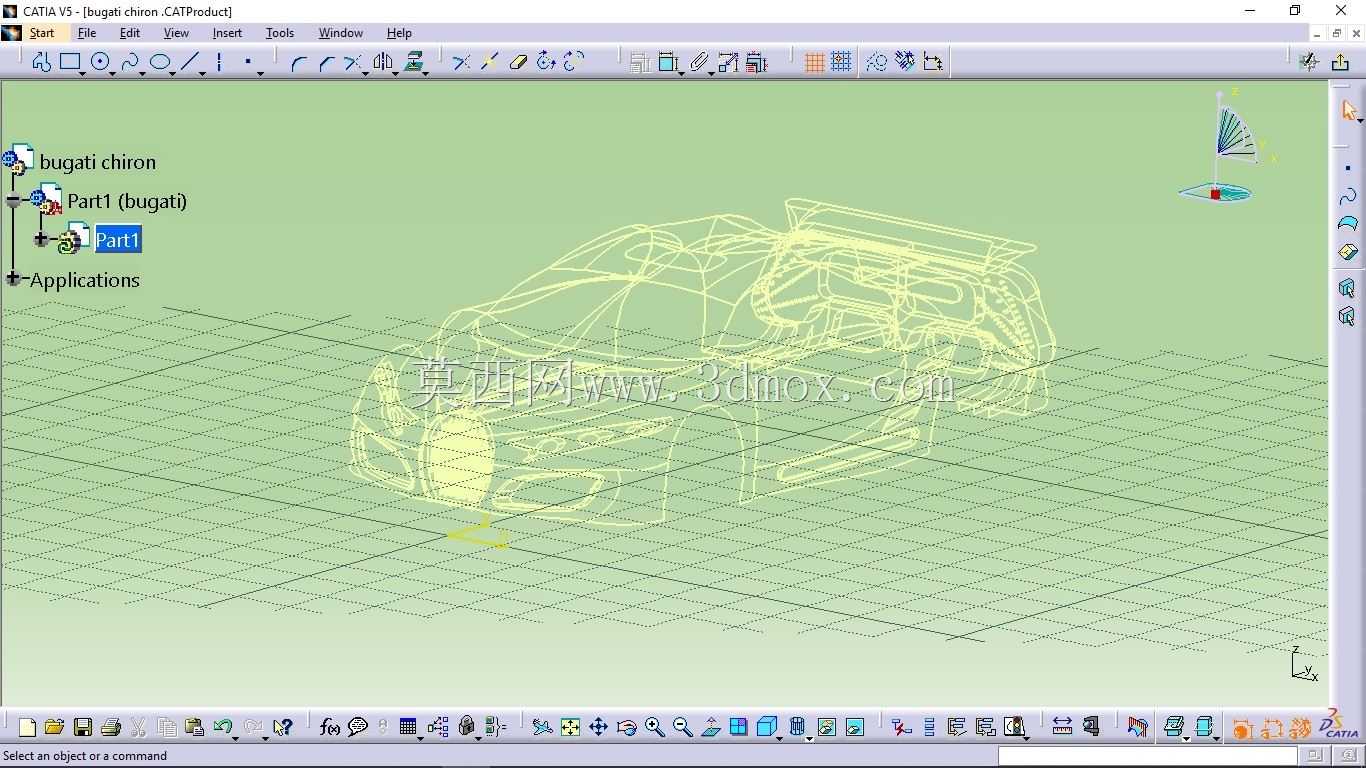The image size is (1366, 768).
Task: Open the Start menu
Action: (x=42, y=33)
